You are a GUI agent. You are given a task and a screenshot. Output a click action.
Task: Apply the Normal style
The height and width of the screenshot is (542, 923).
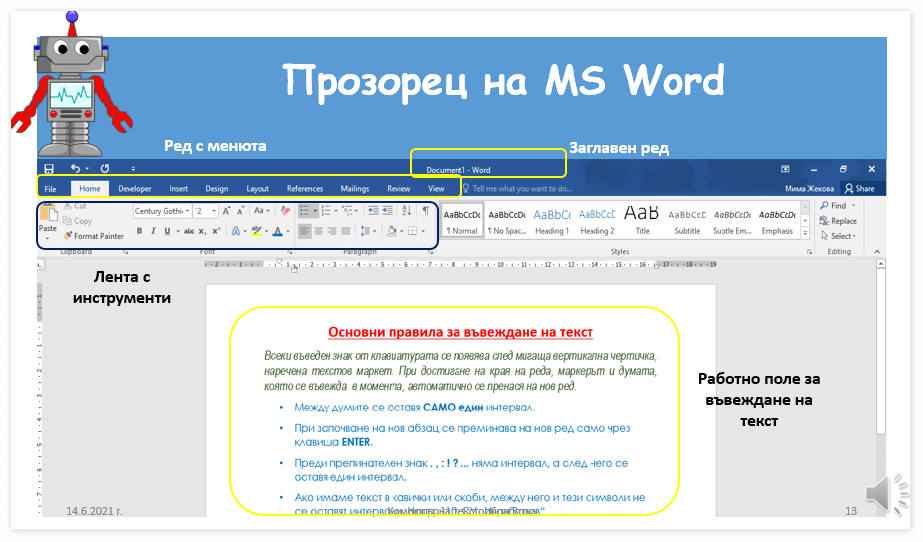(462, 222)
